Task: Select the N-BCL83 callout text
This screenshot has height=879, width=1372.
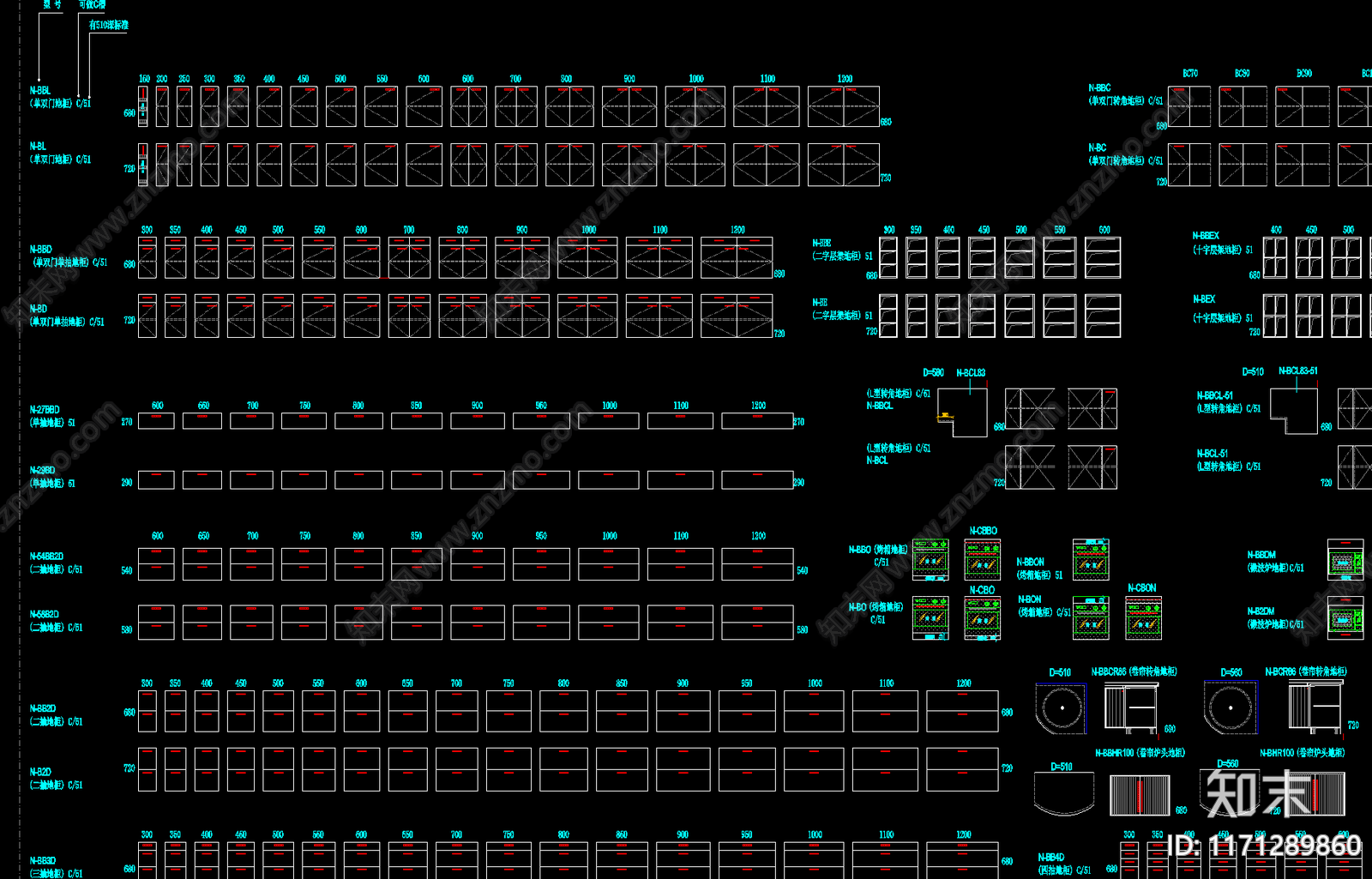Action: 971,373
